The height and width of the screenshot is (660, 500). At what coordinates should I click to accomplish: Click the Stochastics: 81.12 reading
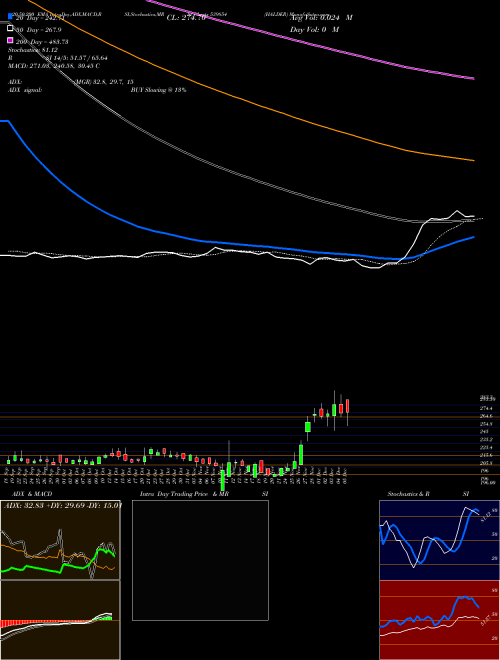click(x=33, y=50)
